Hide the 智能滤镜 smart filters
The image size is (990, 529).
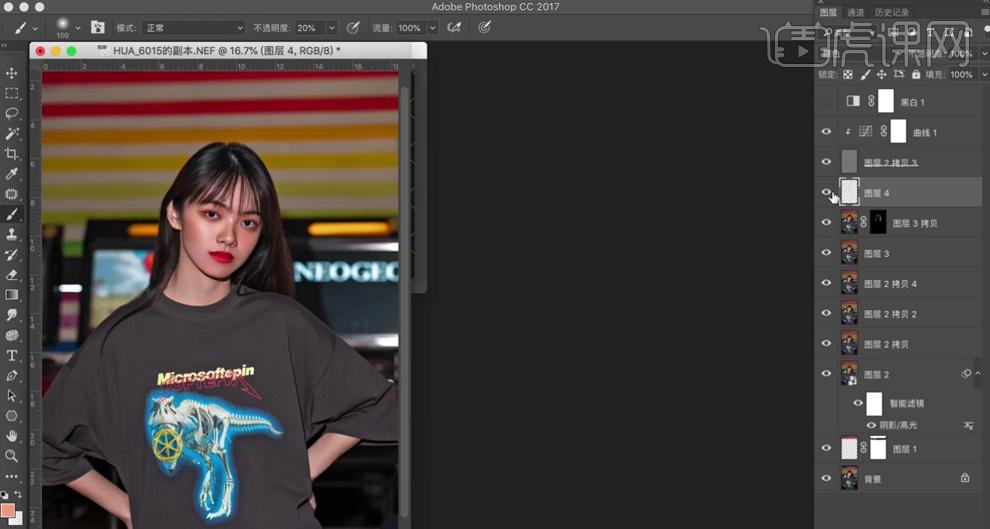coord(857,403)
